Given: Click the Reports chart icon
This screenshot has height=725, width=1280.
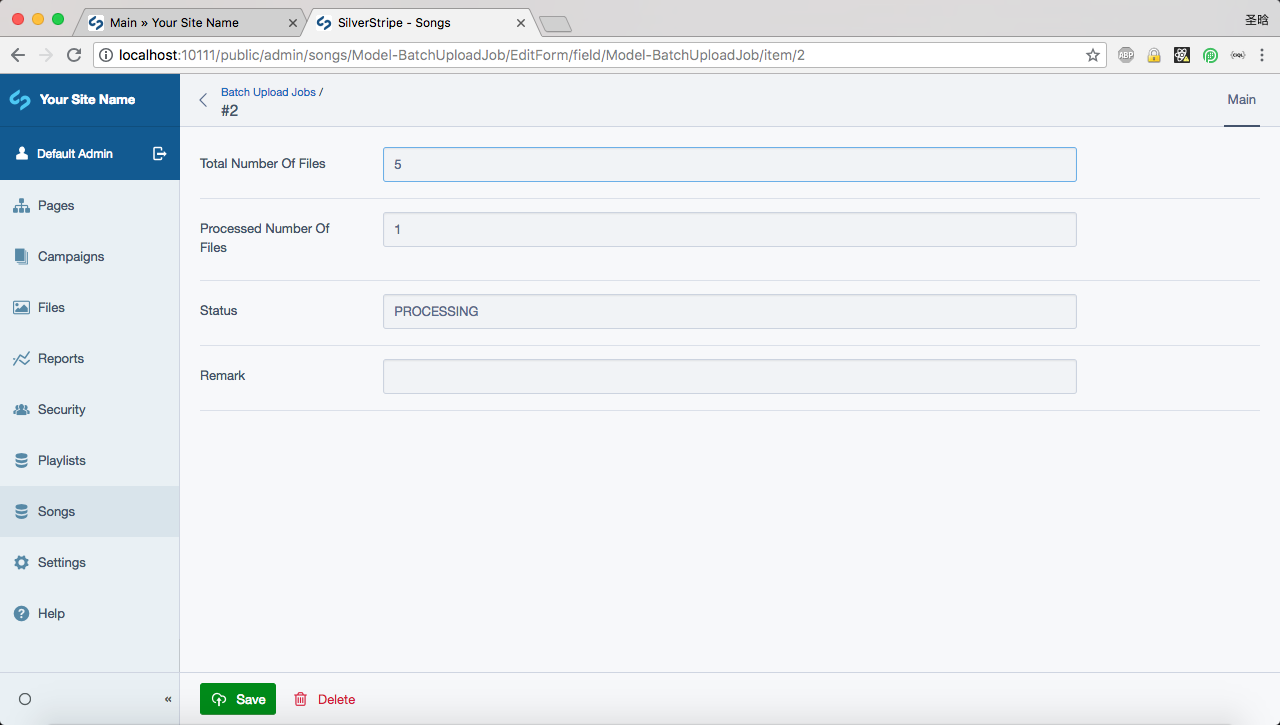Looking at the screenshot, I should (x=21, y=359).
